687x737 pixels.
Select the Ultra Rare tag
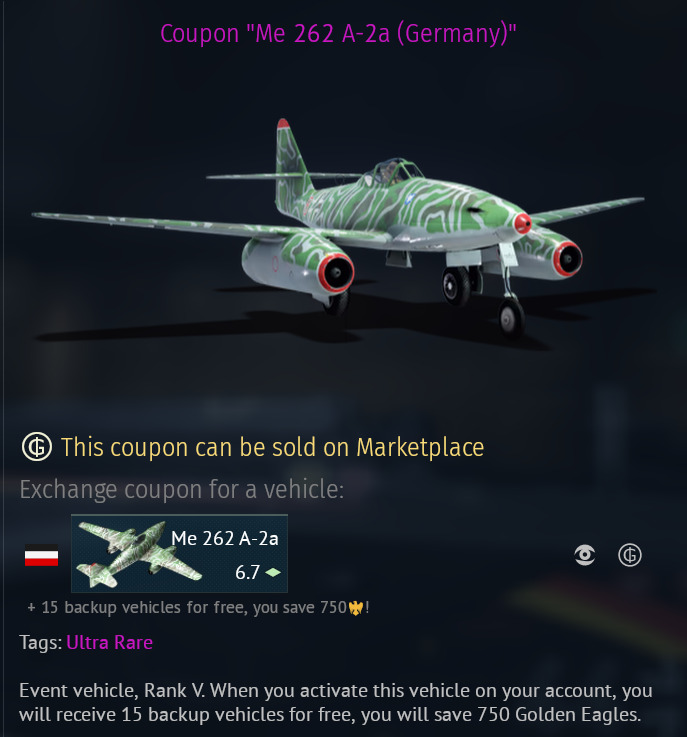109,643
